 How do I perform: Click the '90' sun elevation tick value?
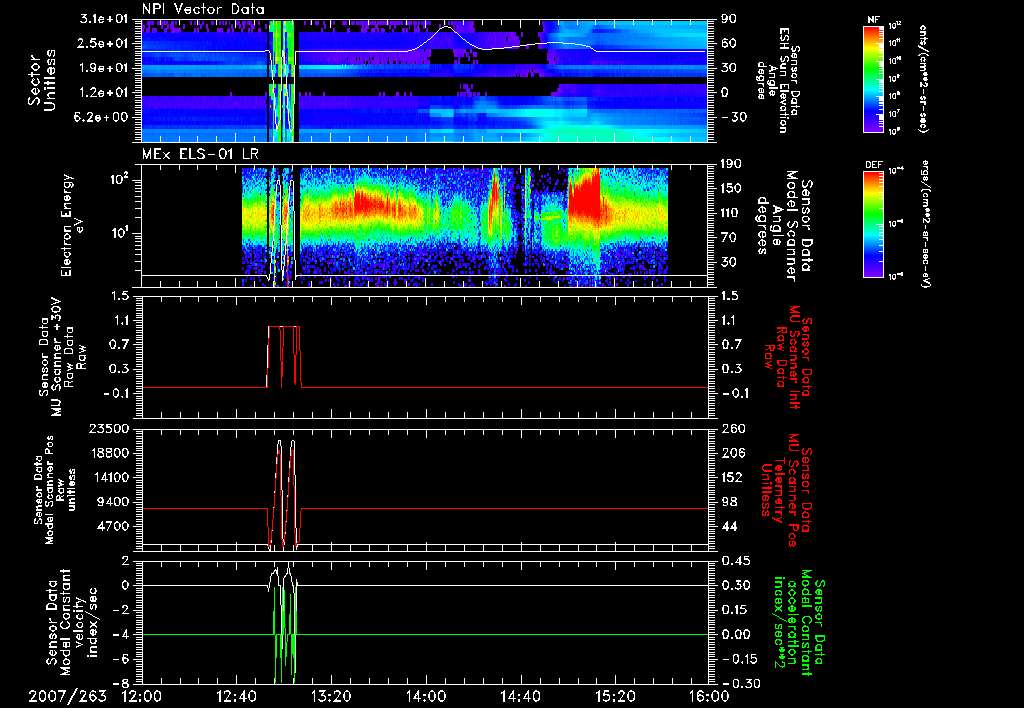[x=729, y=19]
